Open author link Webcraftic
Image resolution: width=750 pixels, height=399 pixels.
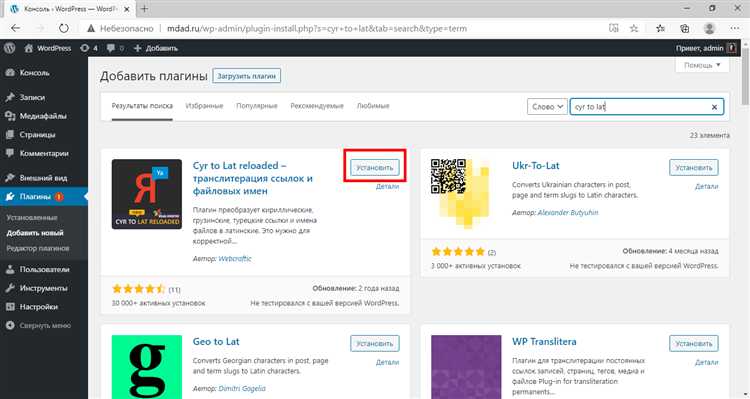(235, 258)
